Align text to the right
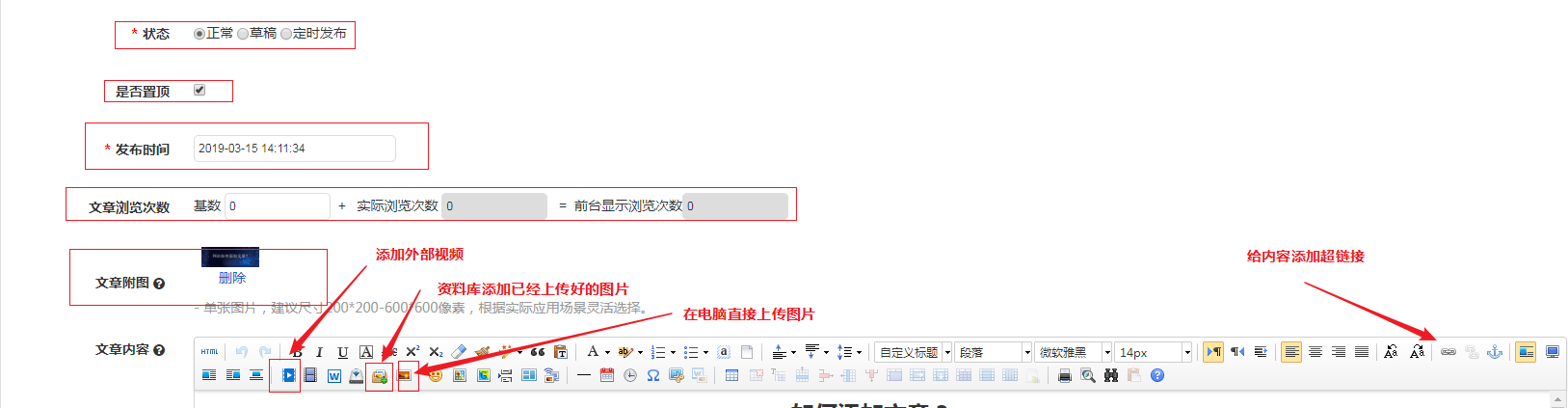This screenshot has width=1568, height=408. pos(1339,352)
